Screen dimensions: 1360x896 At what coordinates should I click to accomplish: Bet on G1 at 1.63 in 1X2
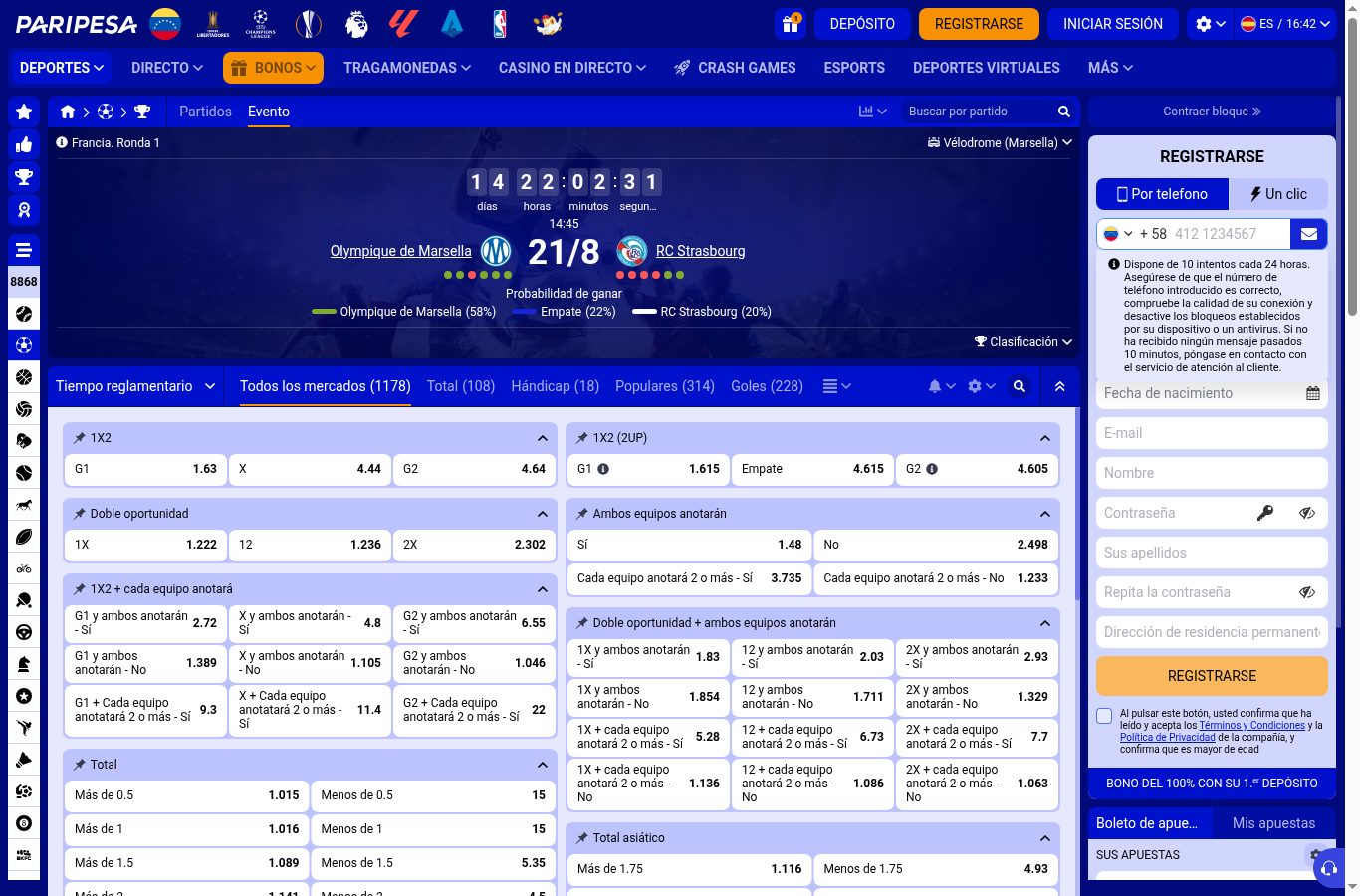click(145, 469)
